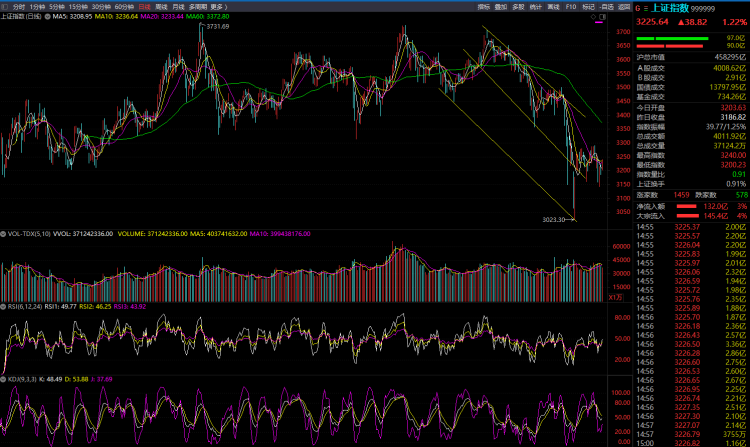Switch chart to 周线 period
Screen dimensions: 750x447
coord(161,7)
